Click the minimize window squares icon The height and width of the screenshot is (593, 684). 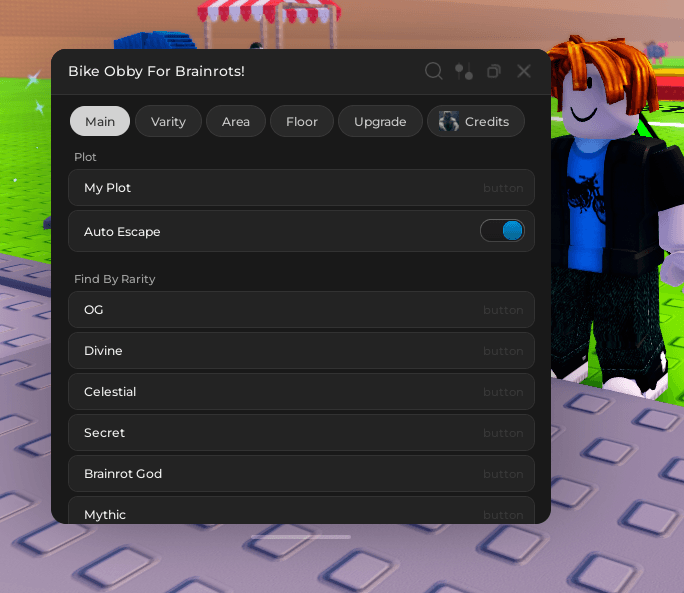pos(494,71)
